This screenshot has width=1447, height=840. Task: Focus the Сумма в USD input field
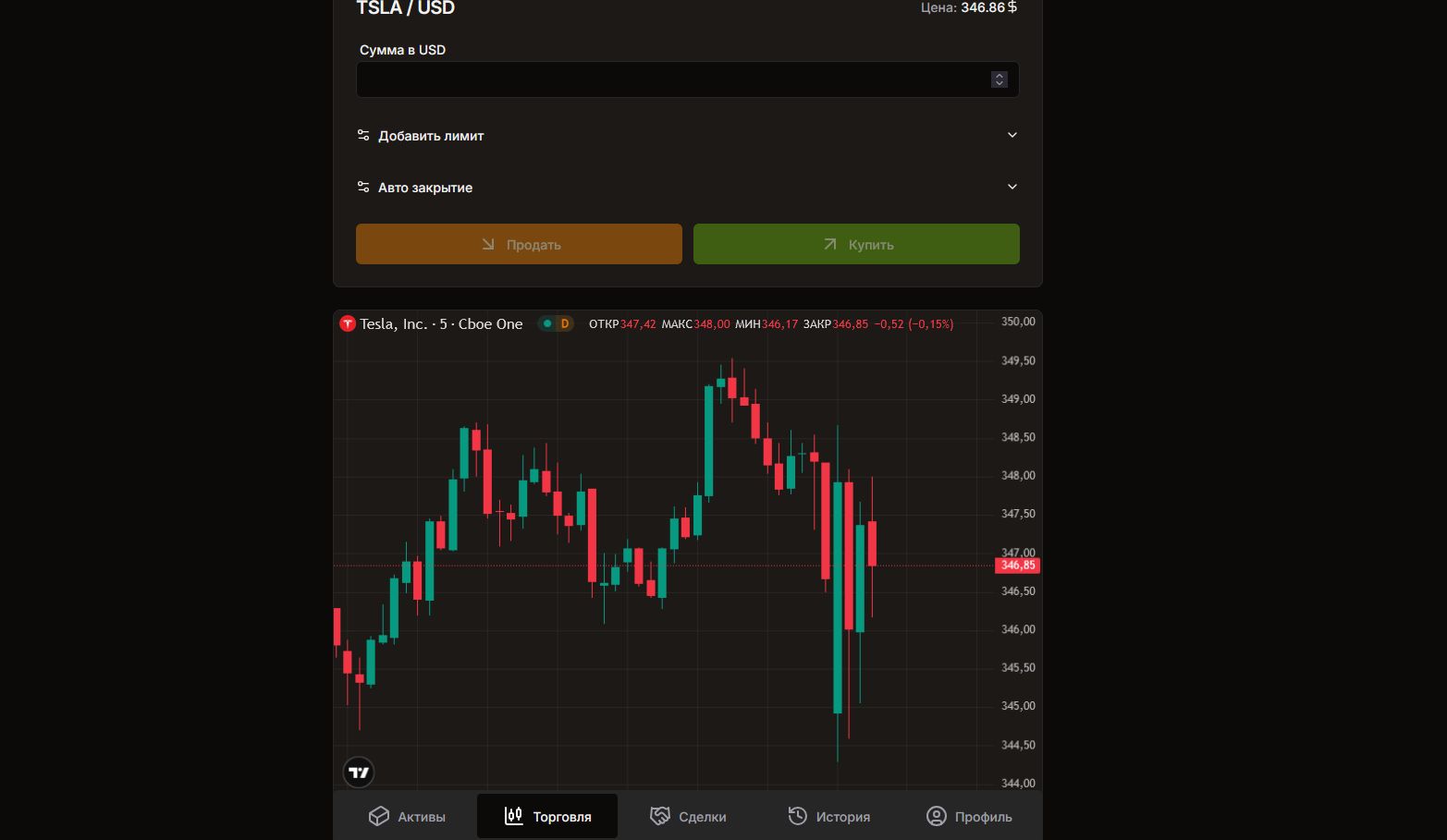click(x=688, y=79)
